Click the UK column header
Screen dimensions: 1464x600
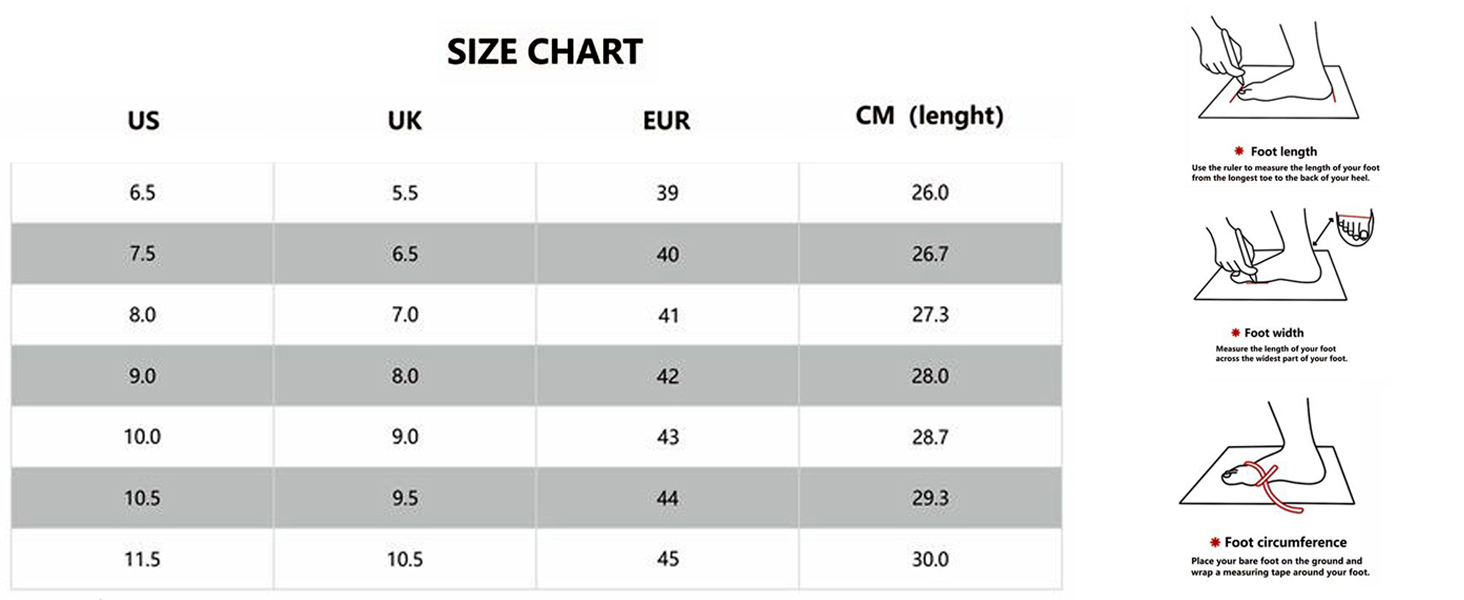[x=405, y=121]
